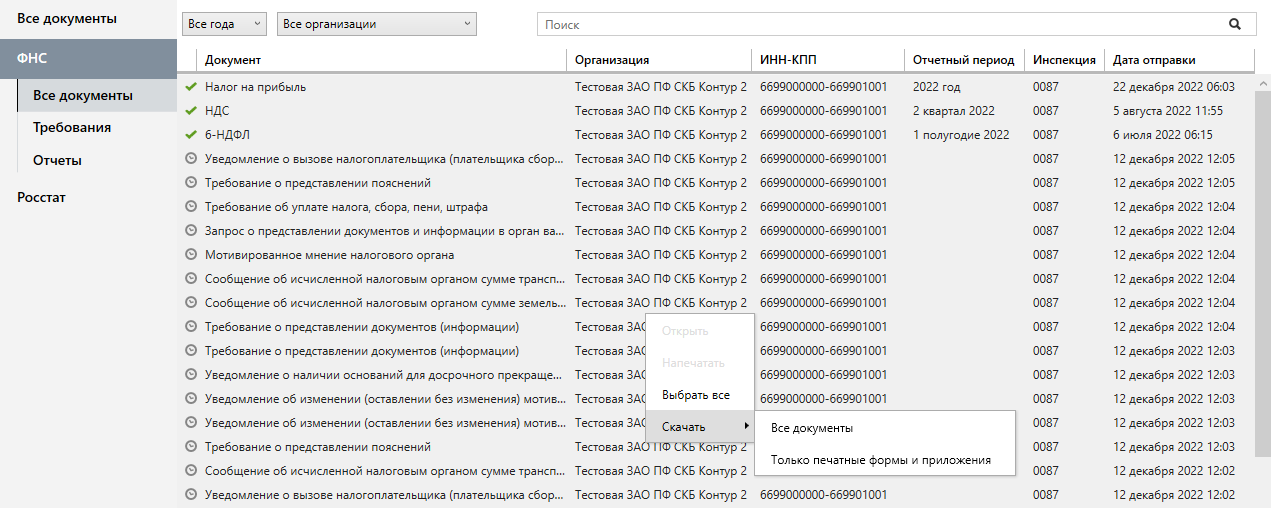Choose Выбрать все in context menu

pyautogui.click(x=696, y=395)
